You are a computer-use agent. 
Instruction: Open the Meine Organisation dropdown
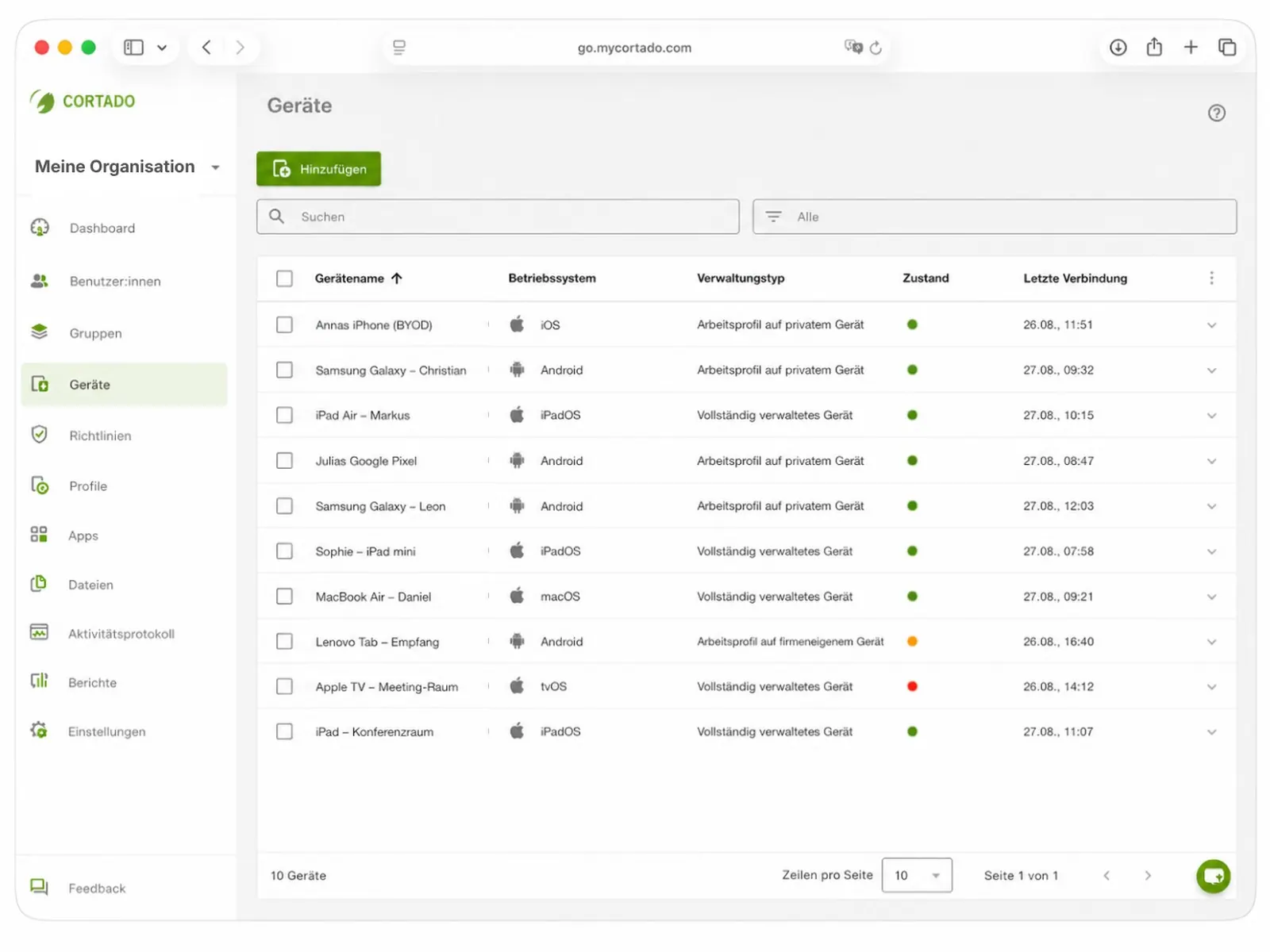127,167
